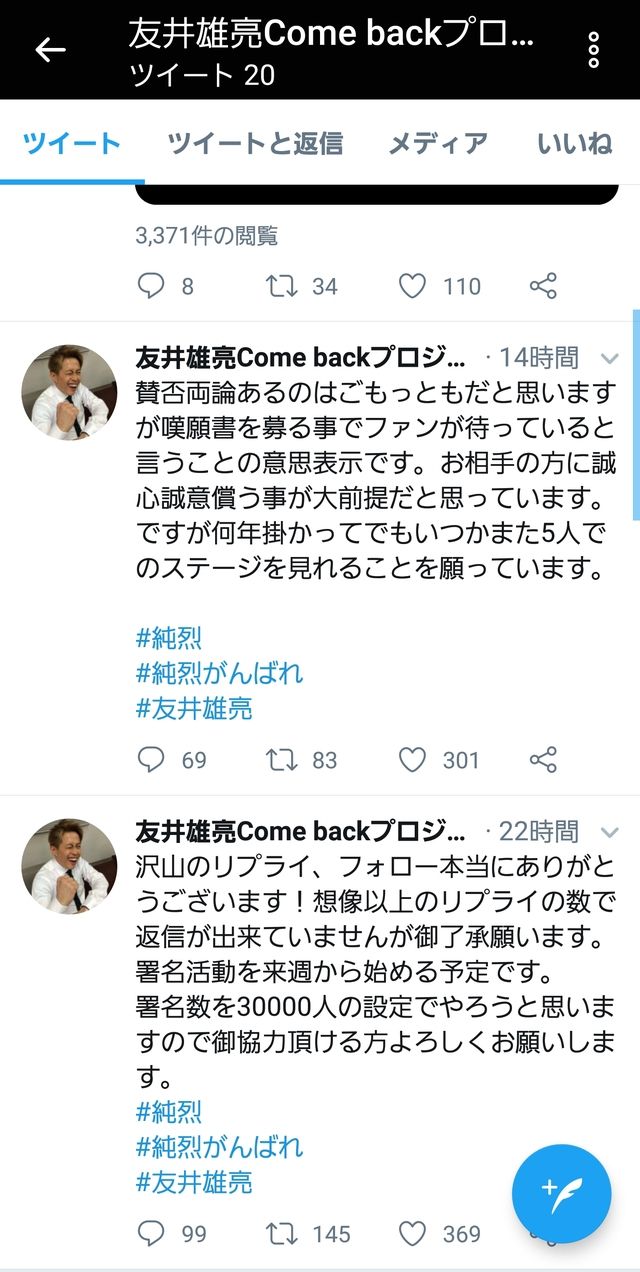The height and width of the screenshot is (1272, 640).
Task: Expand the chevron menu on 14時間 tweet
Action: point(609,357)
